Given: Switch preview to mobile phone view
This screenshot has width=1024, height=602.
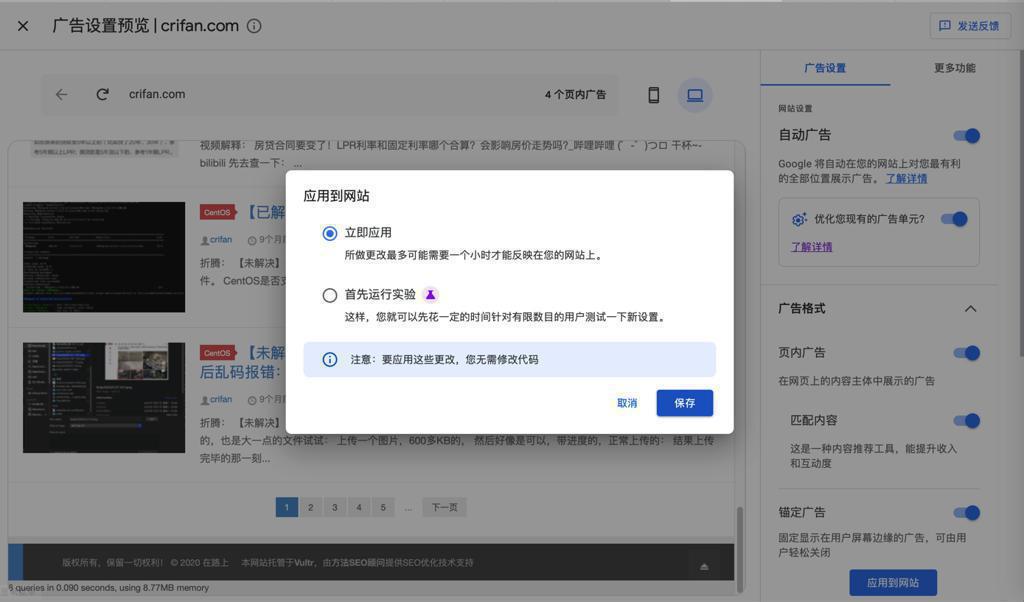Looking at the screenshot, I should coord(654,95).
